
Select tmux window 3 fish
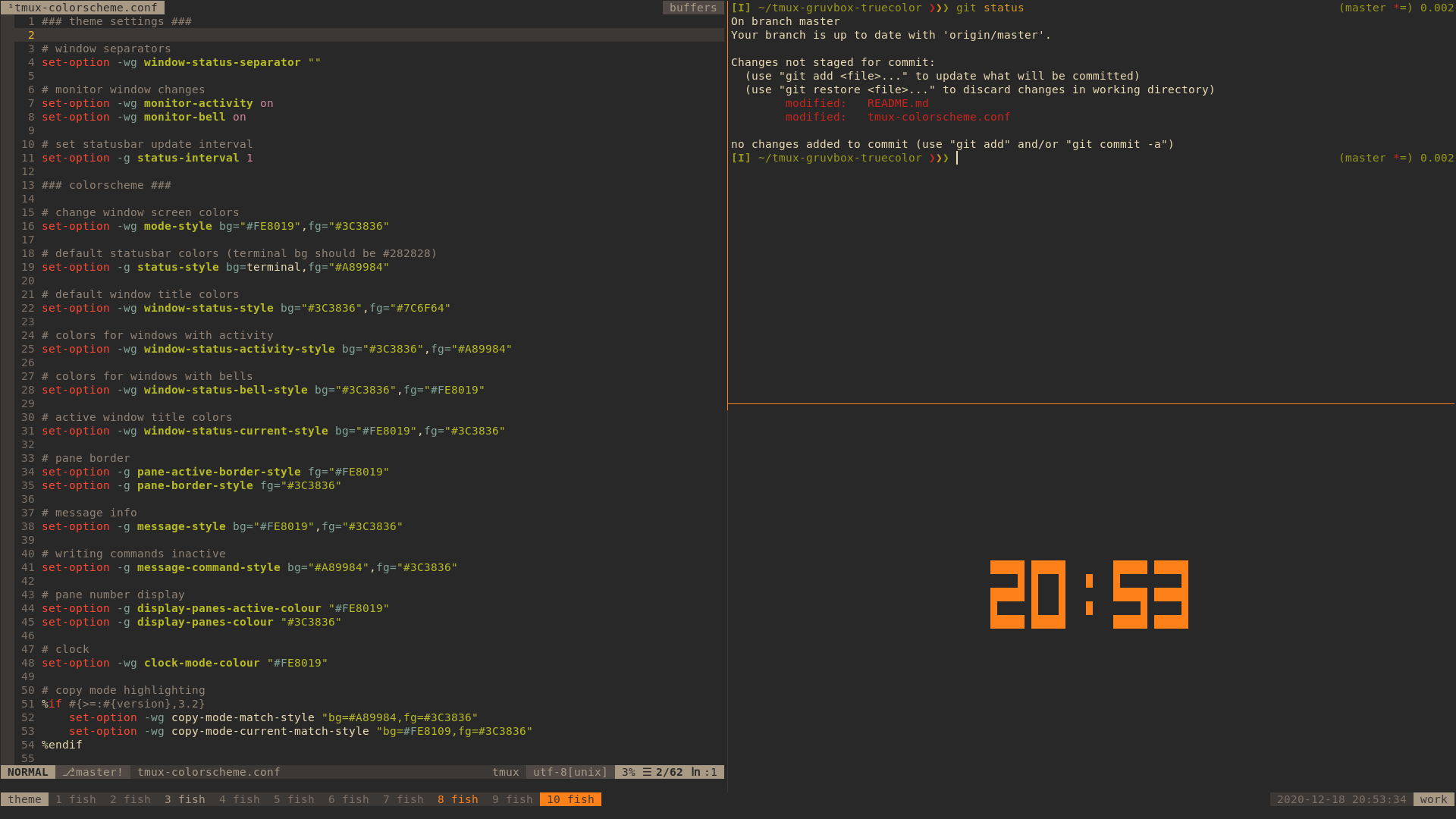(x=184, y=799)
